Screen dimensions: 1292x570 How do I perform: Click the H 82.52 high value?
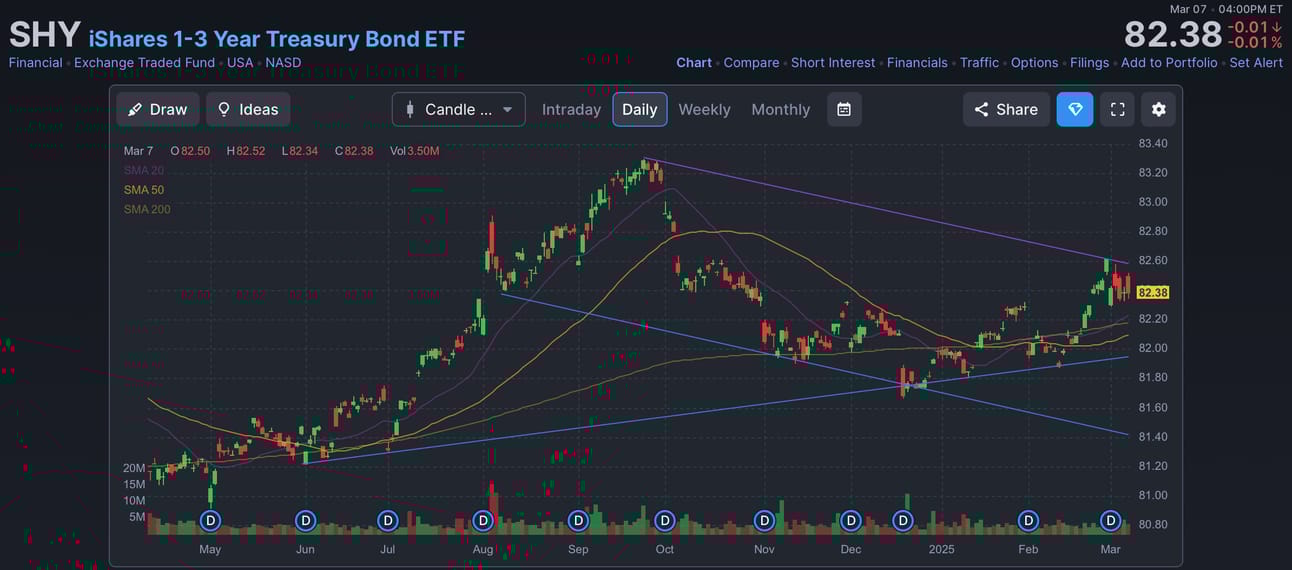pos(246,151)
